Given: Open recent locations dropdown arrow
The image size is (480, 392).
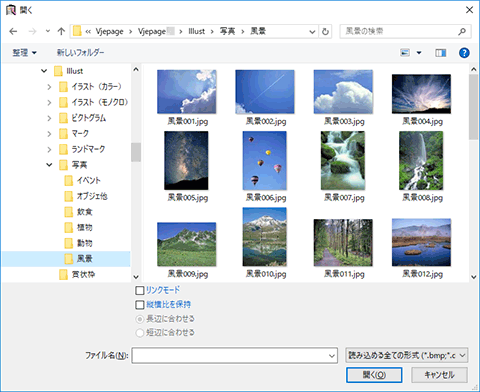Looking at the screenshot, I should click(48, 31).
